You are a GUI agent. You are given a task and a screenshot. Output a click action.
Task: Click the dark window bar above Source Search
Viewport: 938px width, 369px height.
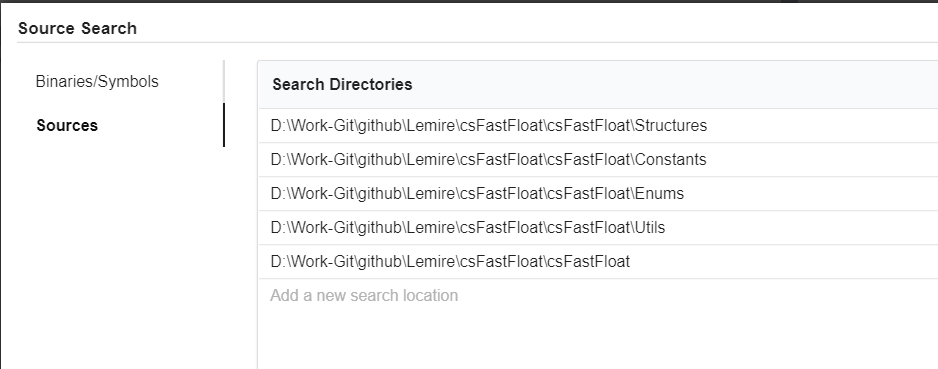click(x=469, y=1)
